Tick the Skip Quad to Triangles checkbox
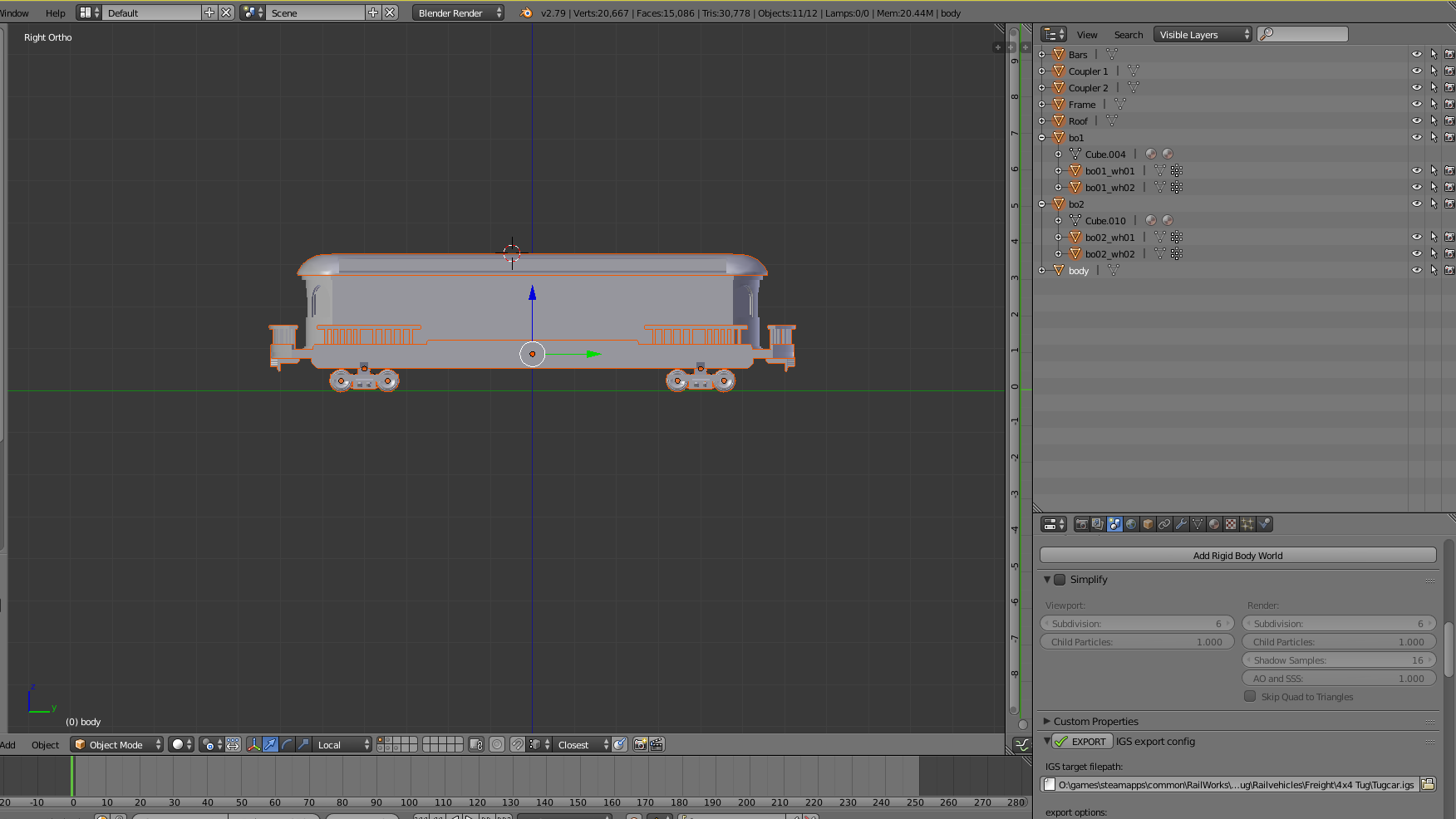This screenshot has width=1456, height=819. click(1250, 696)
